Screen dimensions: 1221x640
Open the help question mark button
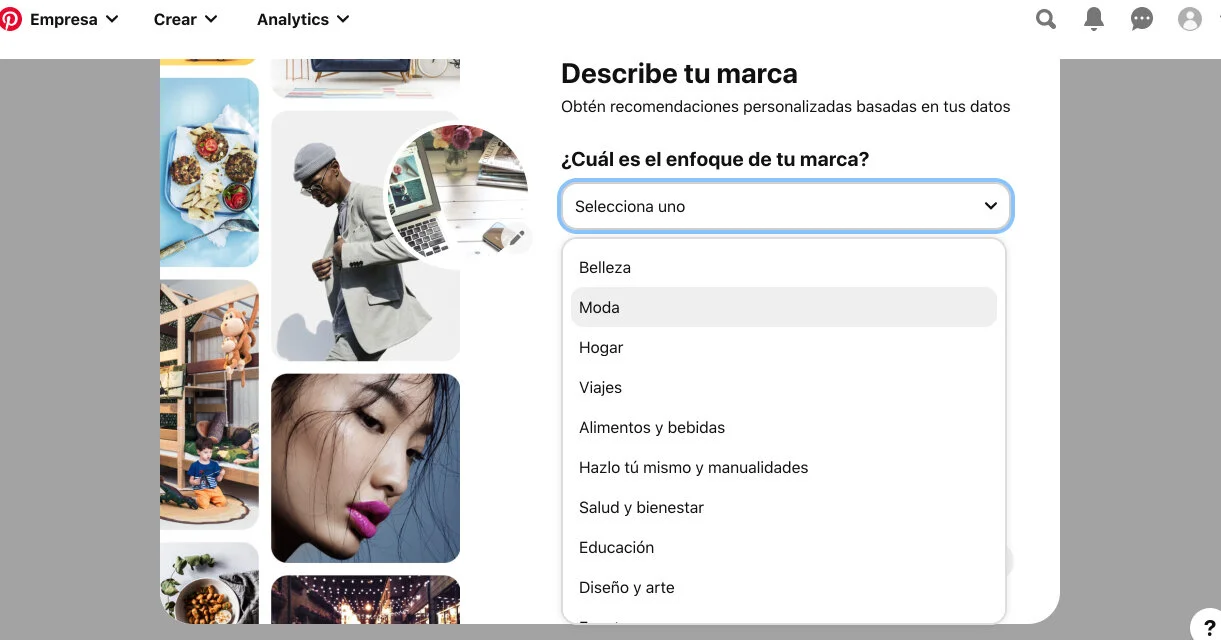tap(1209, 626)
